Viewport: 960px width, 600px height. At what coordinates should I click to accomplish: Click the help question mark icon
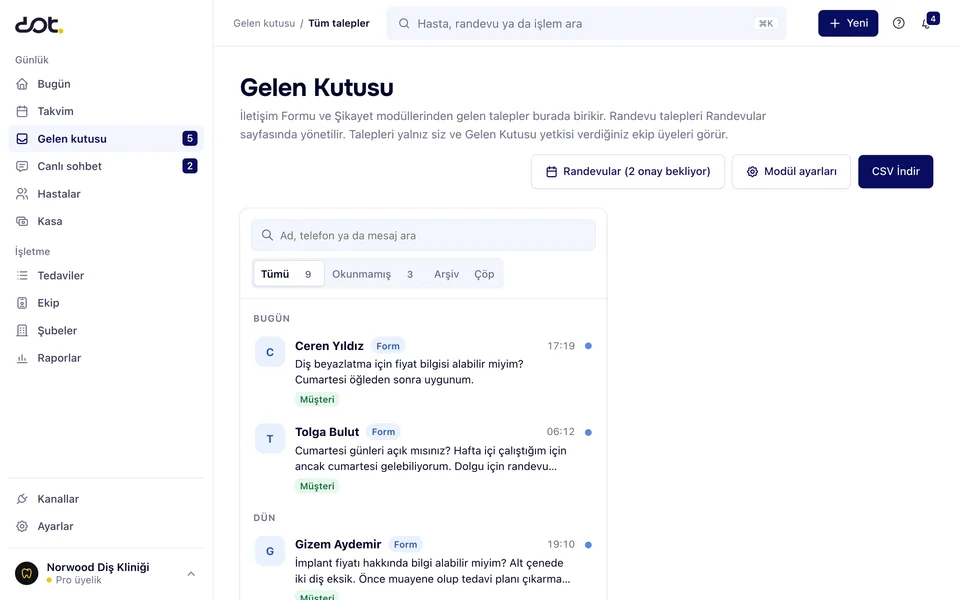[899, 23]
